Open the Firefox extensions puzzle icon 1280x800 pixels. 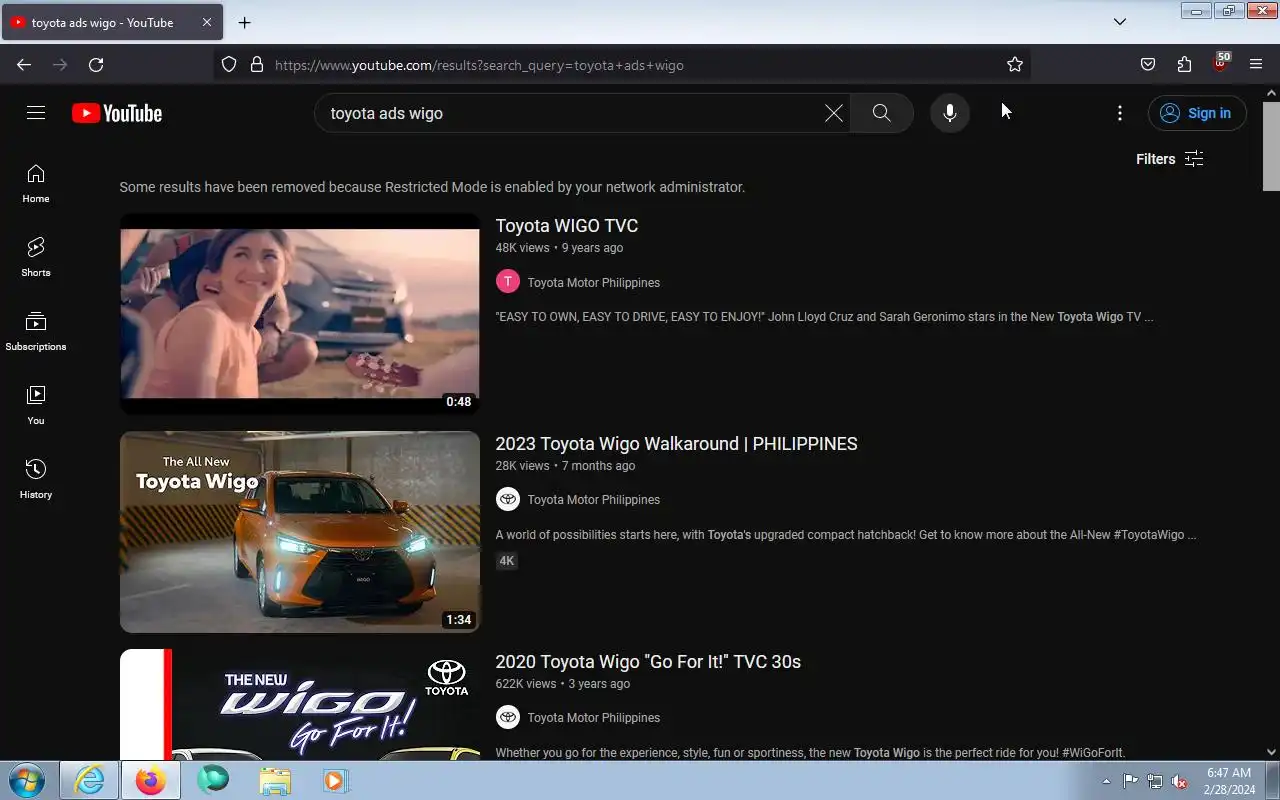tap(1184, 65)
